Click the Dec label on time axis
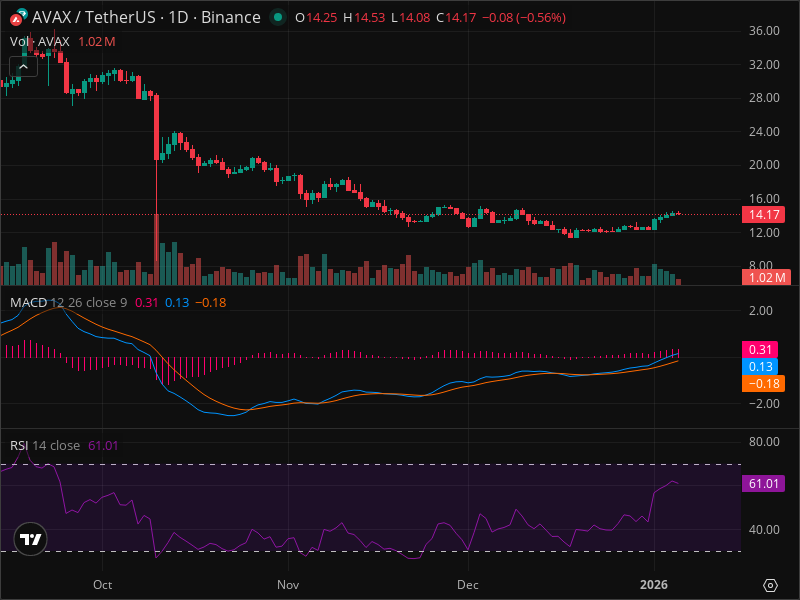800x600 pixels. coord(468,585)
